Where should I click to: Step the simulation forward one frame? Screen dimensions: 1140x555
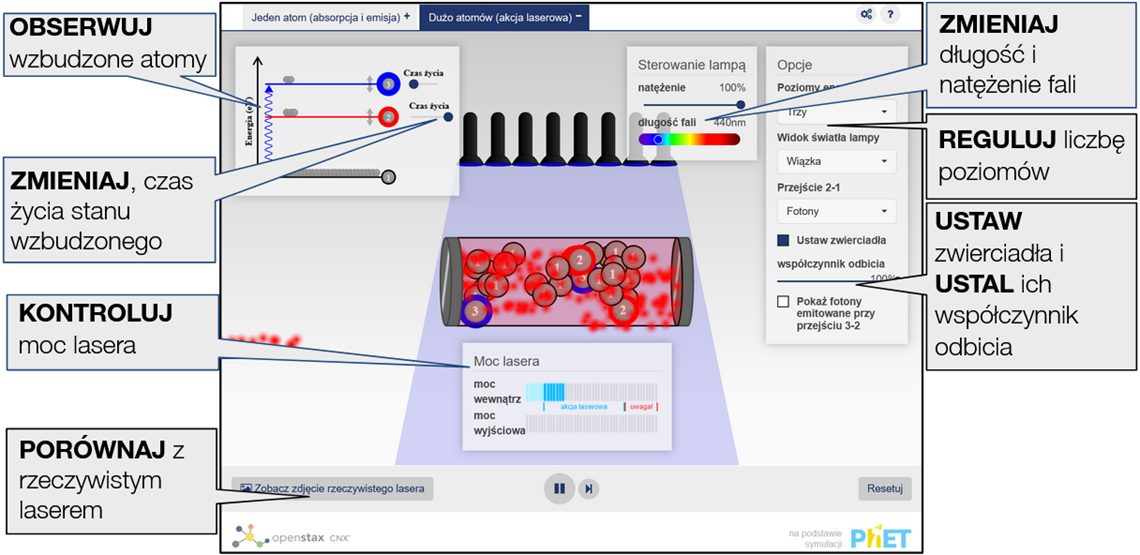coord(590,488)
